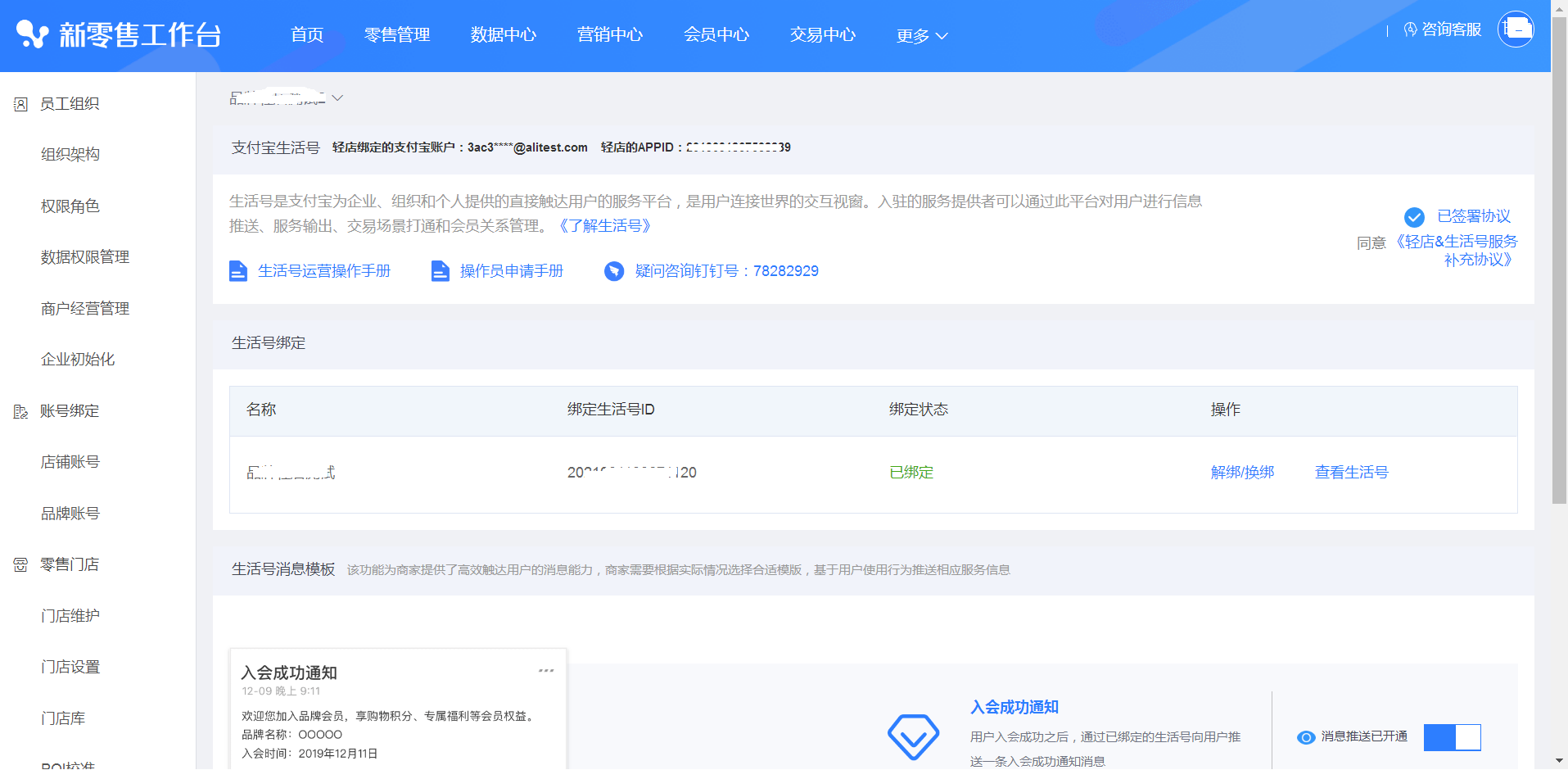
Task: Click the 入会成功通知 message preview card
Action: (398, 709)
